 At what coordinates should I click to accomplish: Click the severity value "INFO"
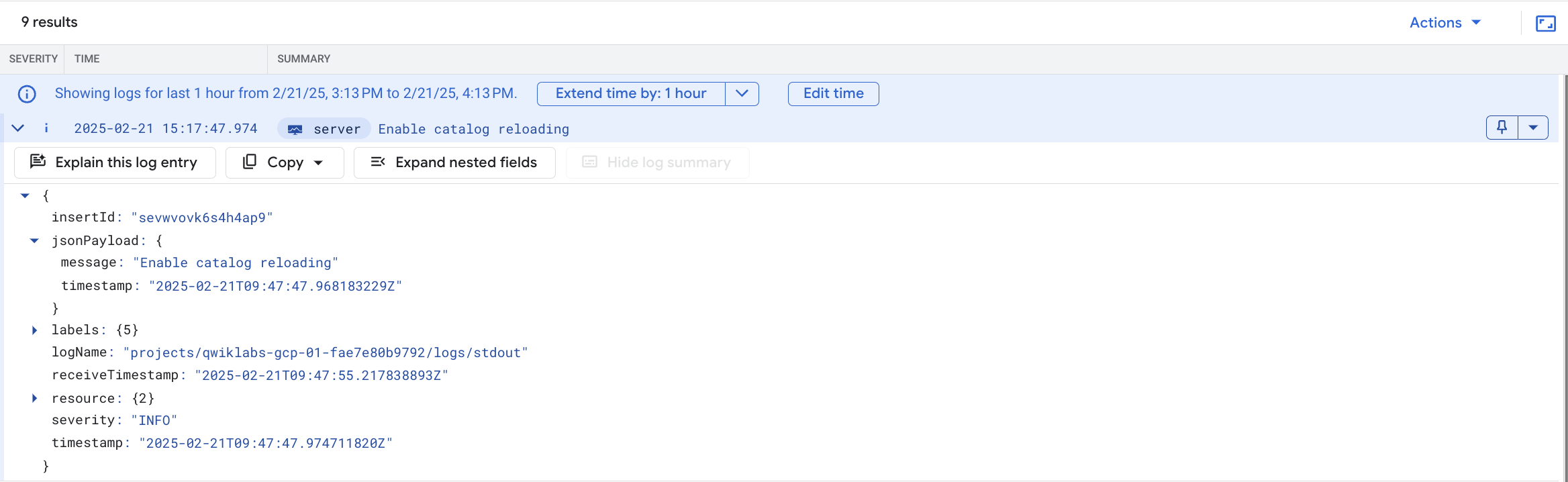tap(154, 421)
